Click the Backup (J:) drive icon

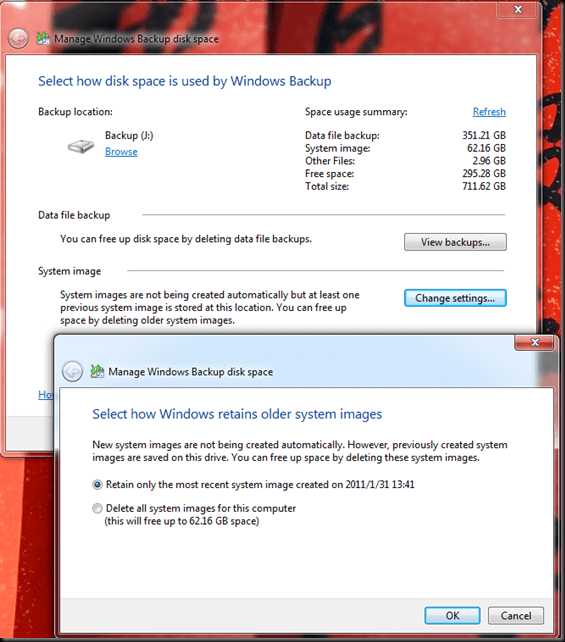click(81, 146)
